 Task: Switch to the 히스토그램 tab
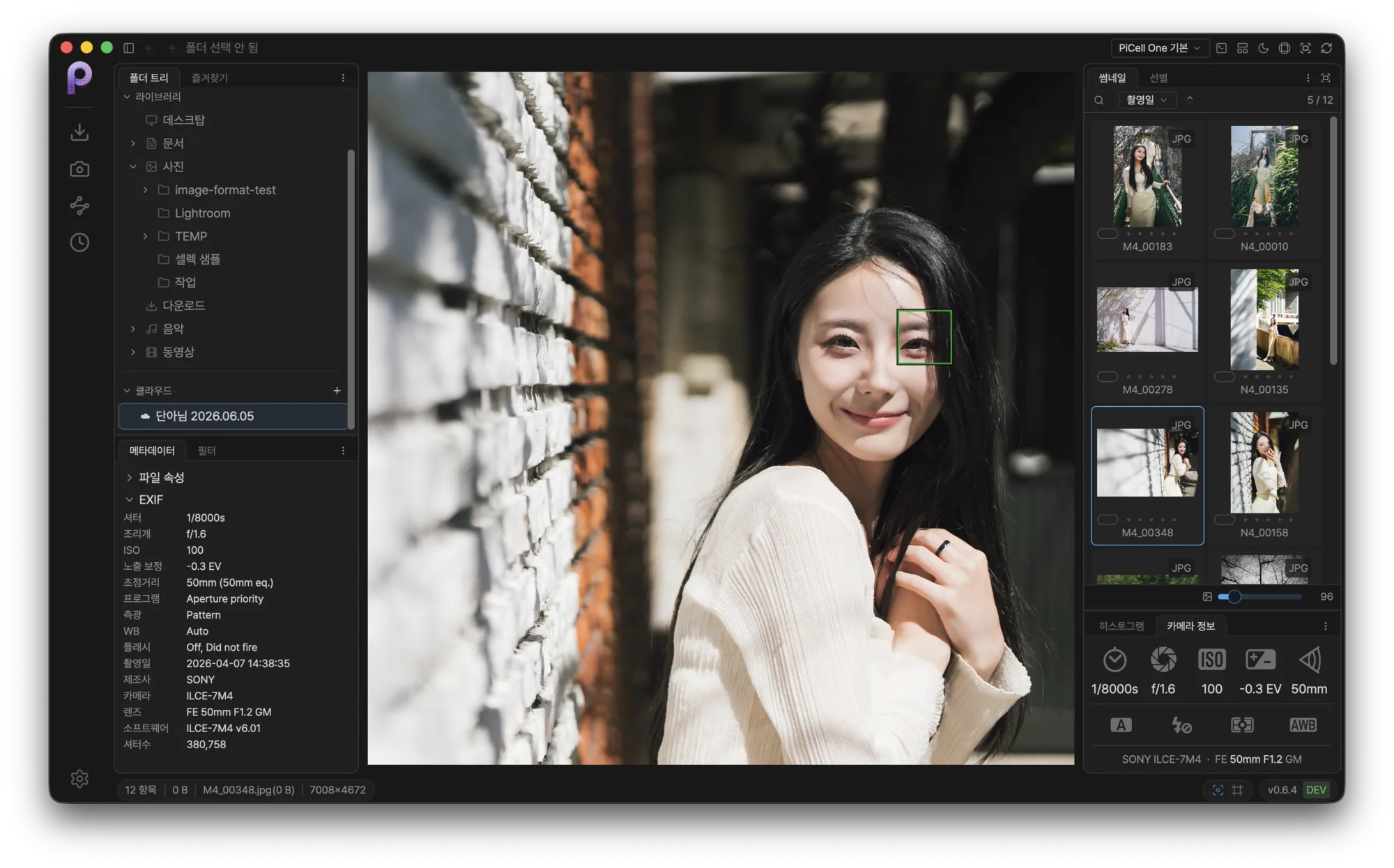(1121, 626)
